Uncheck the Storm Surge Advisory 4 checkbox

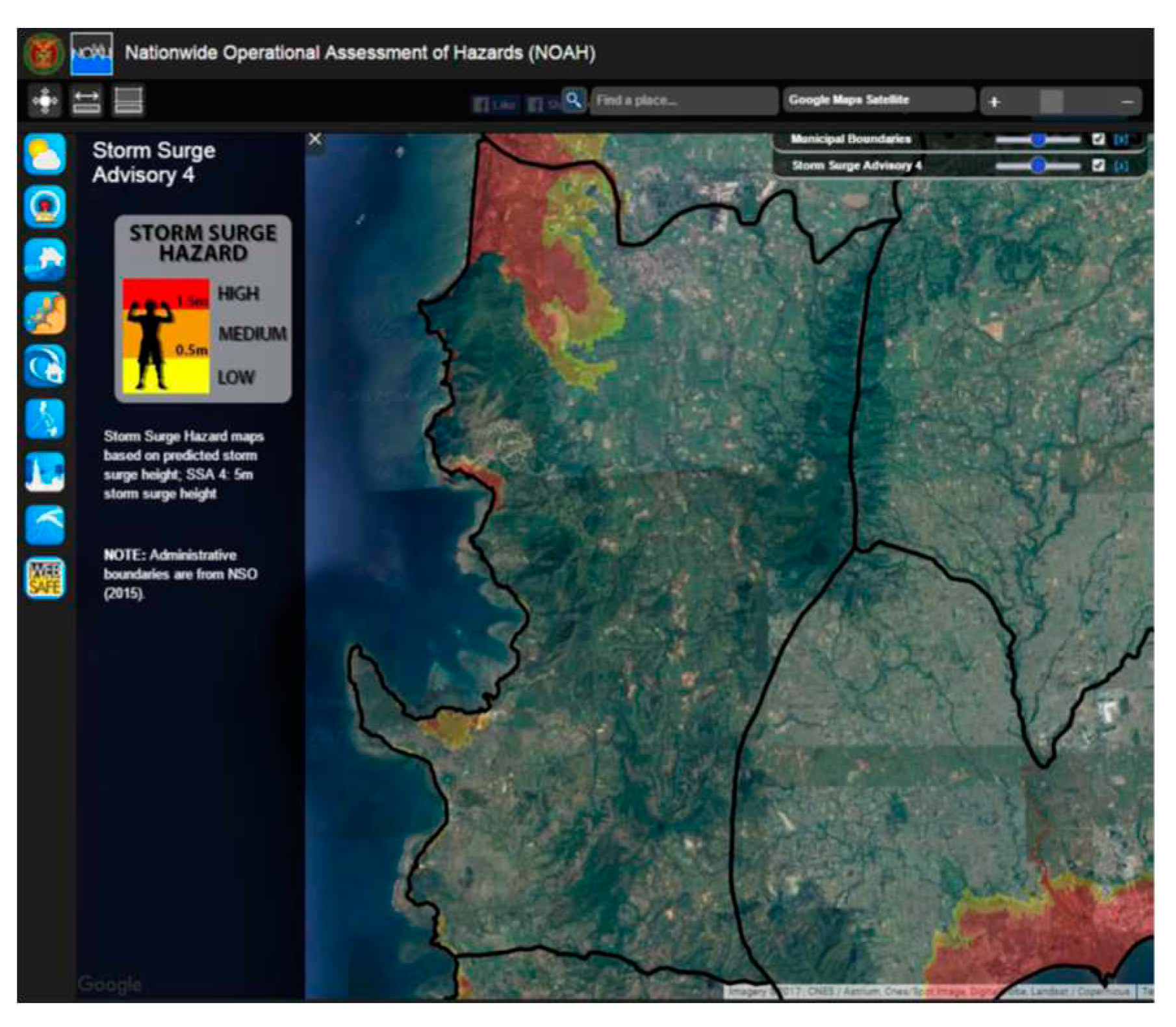click(x=1098, y=166)
